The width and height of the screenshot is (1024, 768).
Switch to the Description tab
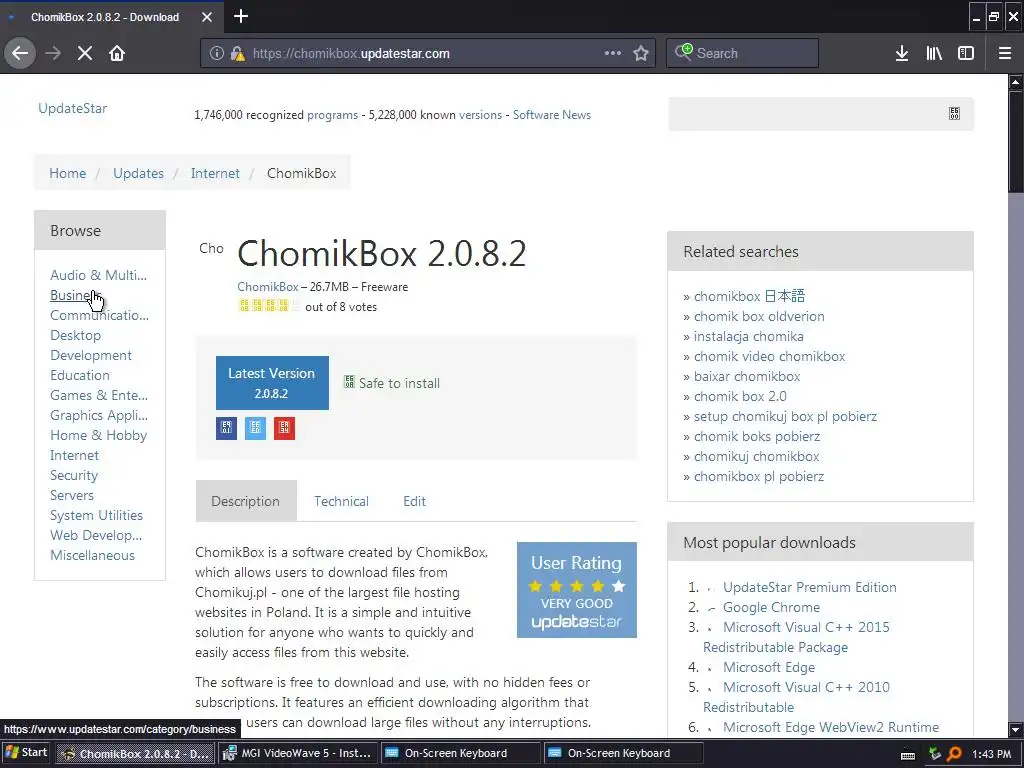click(246, 501)
